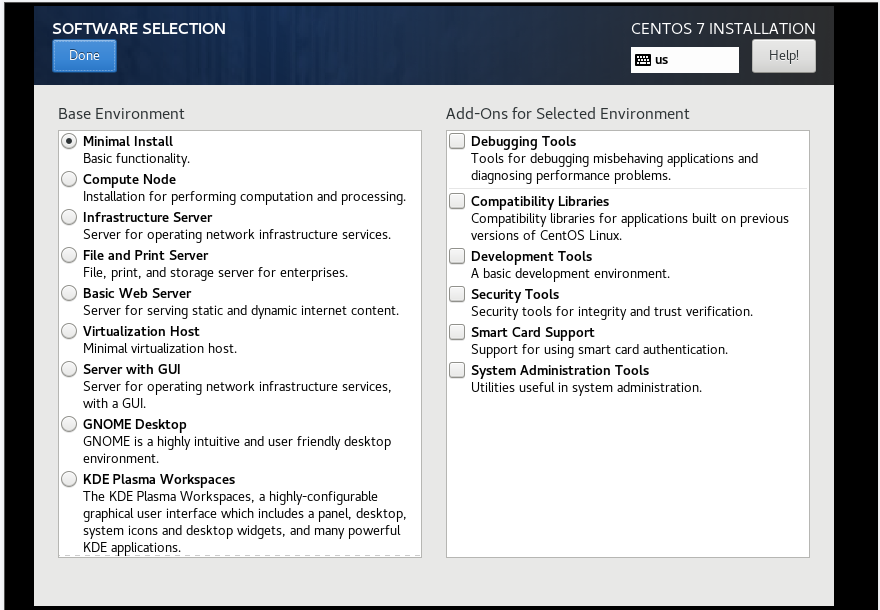This screenshot has width=880, height=610.
Task: Enable the Security Tools checkbox
Action: [457, 294]
